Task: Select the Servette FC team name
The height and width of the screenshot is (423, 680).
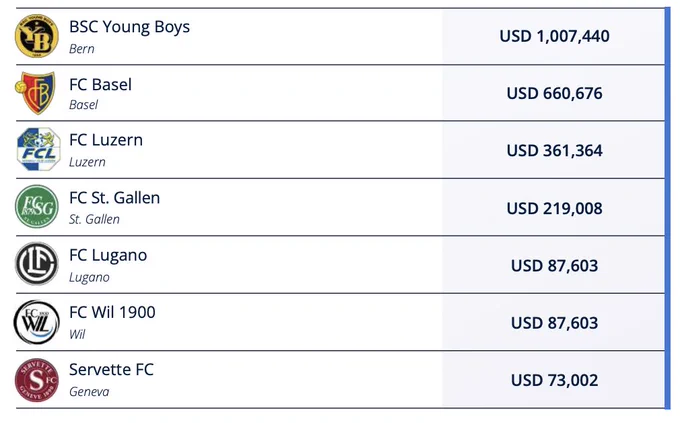Action: (111, 370)
